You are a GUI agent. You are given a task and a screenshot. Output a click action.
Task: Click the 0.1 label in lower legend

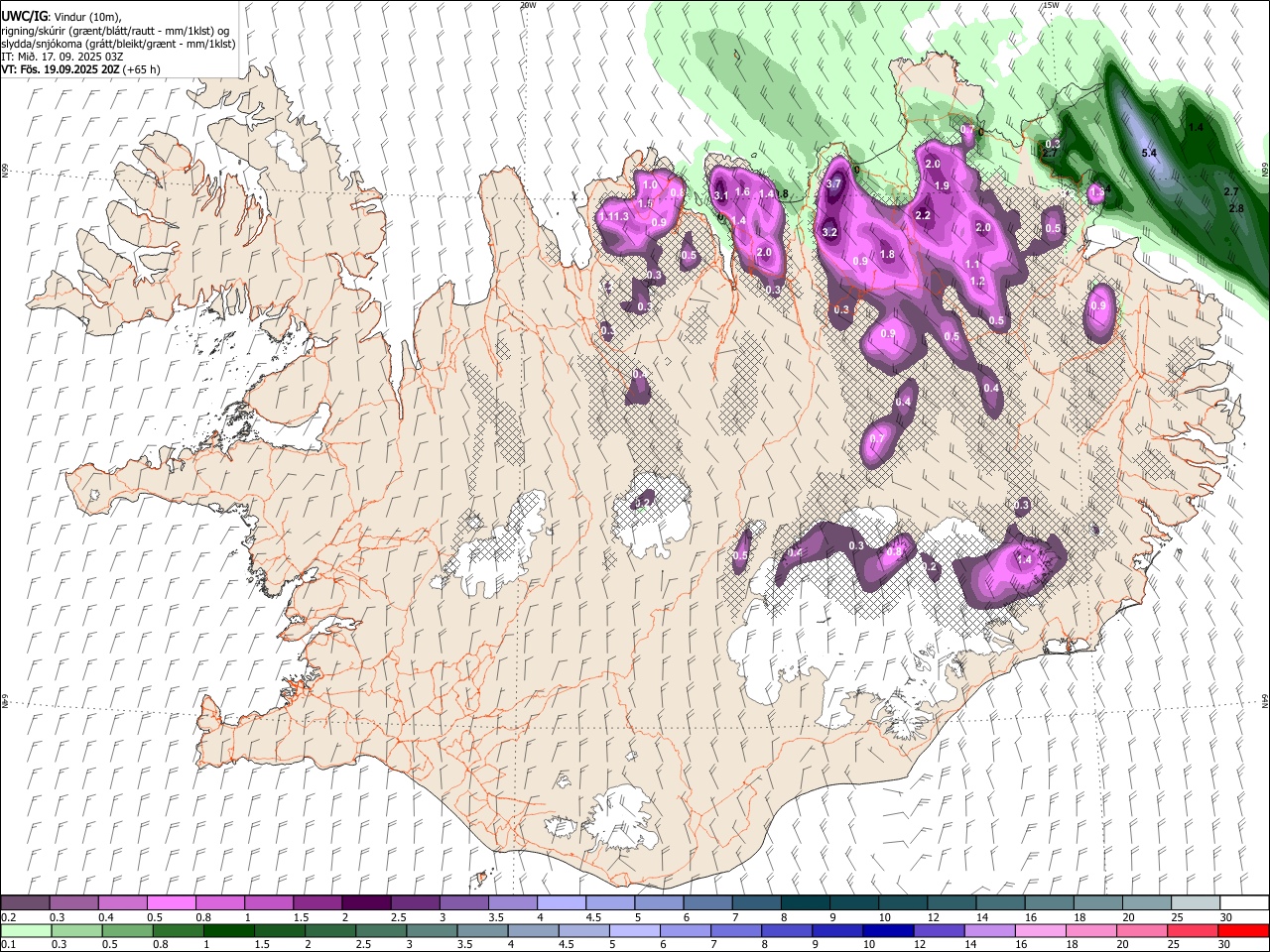click(x=8, y=944)
